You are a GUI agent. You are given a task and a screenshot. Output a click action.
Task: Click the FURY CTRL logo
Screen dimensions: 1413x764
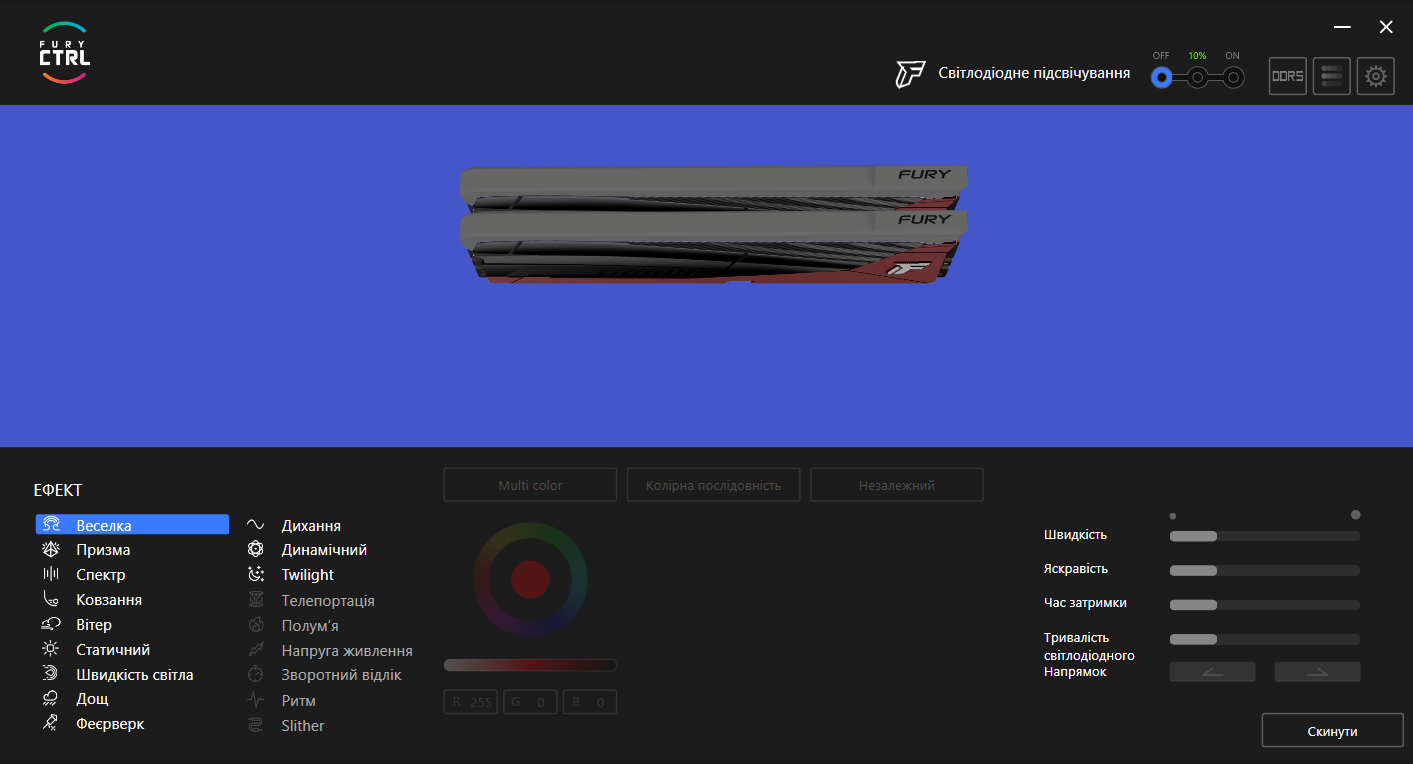(x=65, y=53)
